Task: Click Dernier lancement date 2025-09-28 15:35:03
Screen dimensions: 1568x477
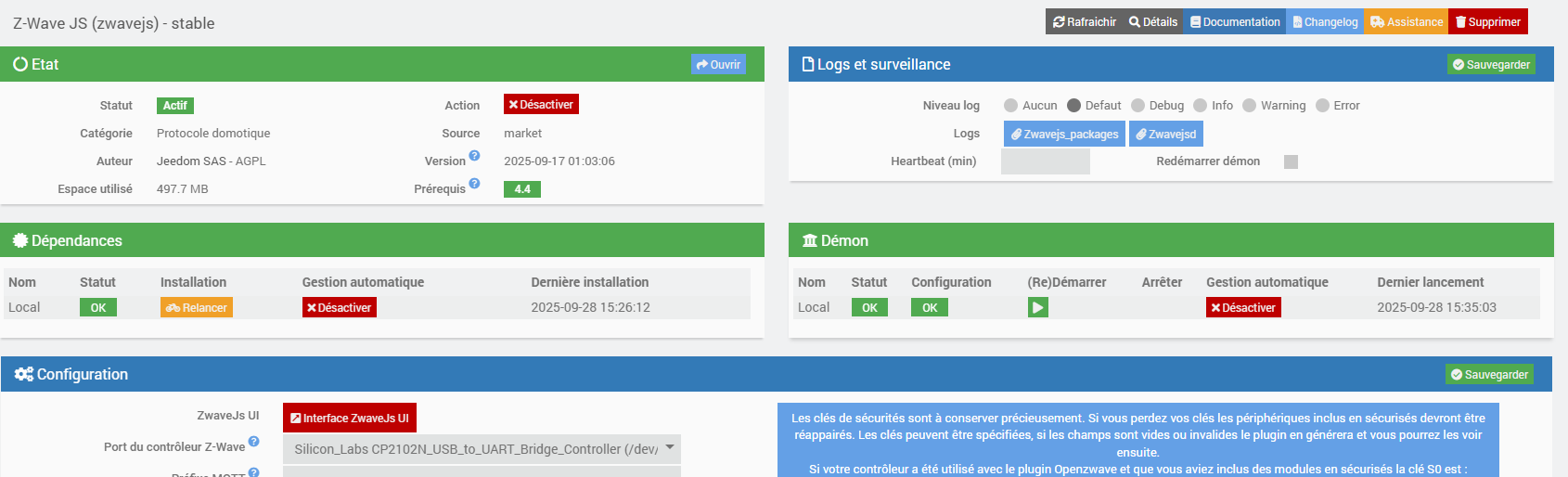Action: pos(1436,307)
